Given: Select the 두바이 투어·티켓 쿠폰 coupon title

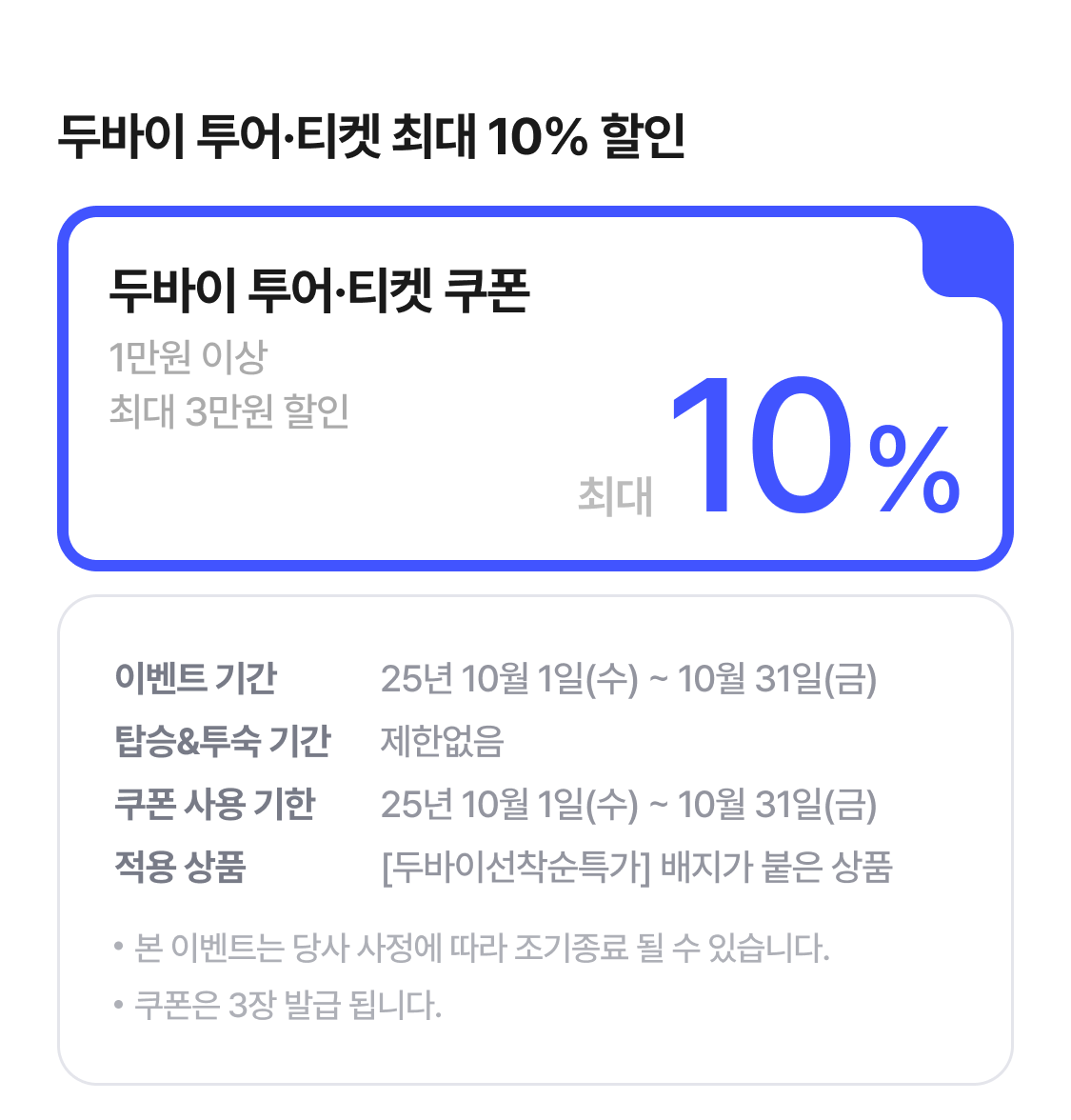Looking at the screenshot, I should click(319, 290).
